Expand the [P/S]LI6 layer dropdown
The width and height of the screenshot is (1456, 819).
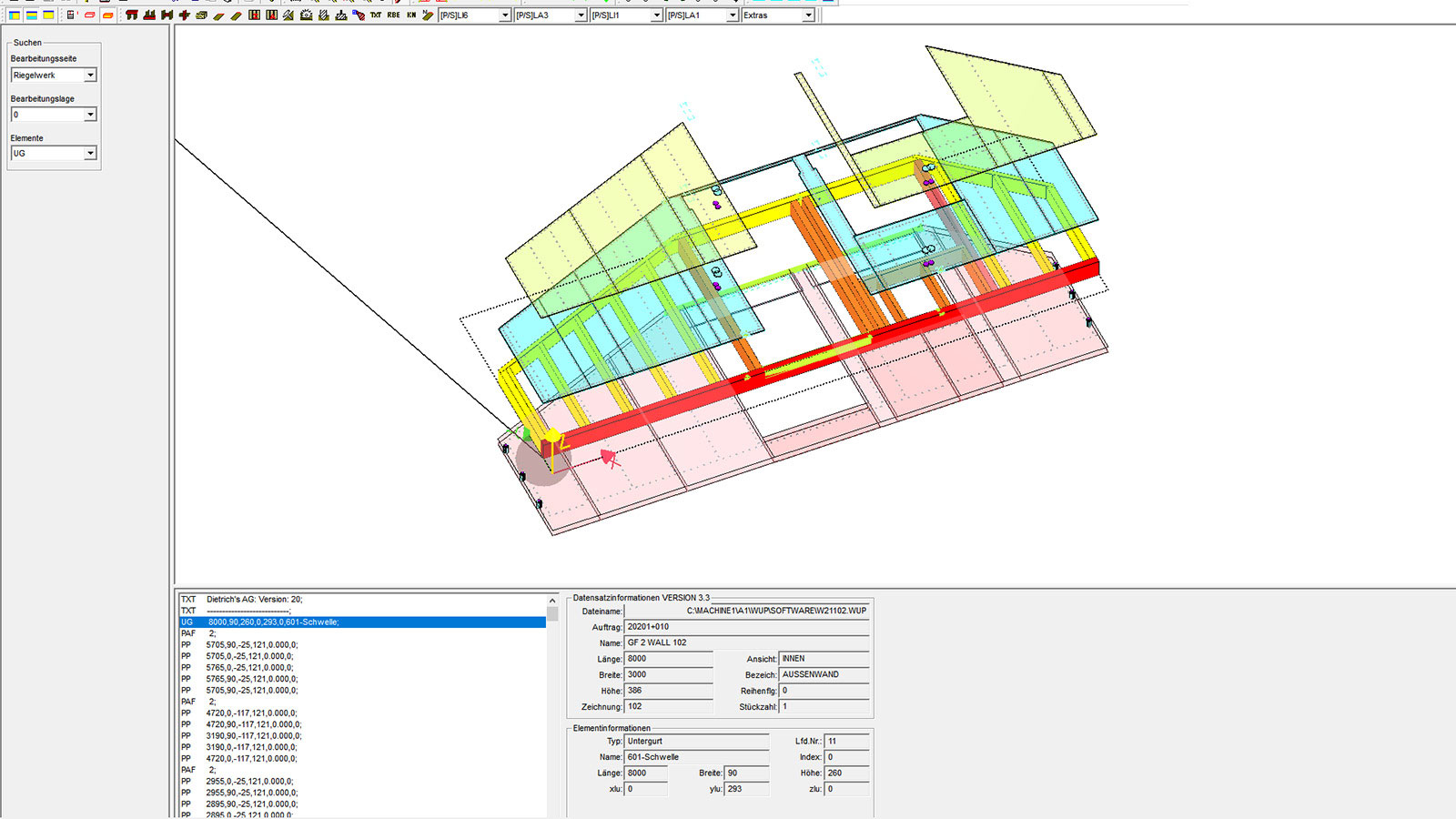point(505,15)
